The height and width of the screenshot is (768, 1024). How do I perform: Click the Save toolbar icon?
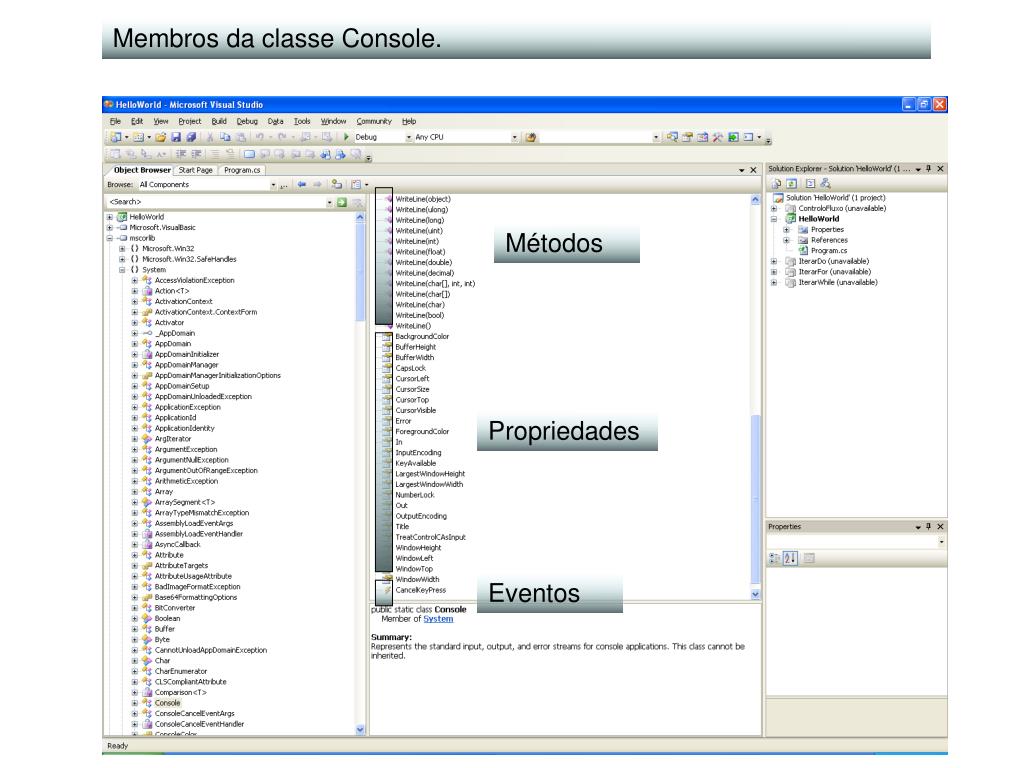tap(176, 137)
